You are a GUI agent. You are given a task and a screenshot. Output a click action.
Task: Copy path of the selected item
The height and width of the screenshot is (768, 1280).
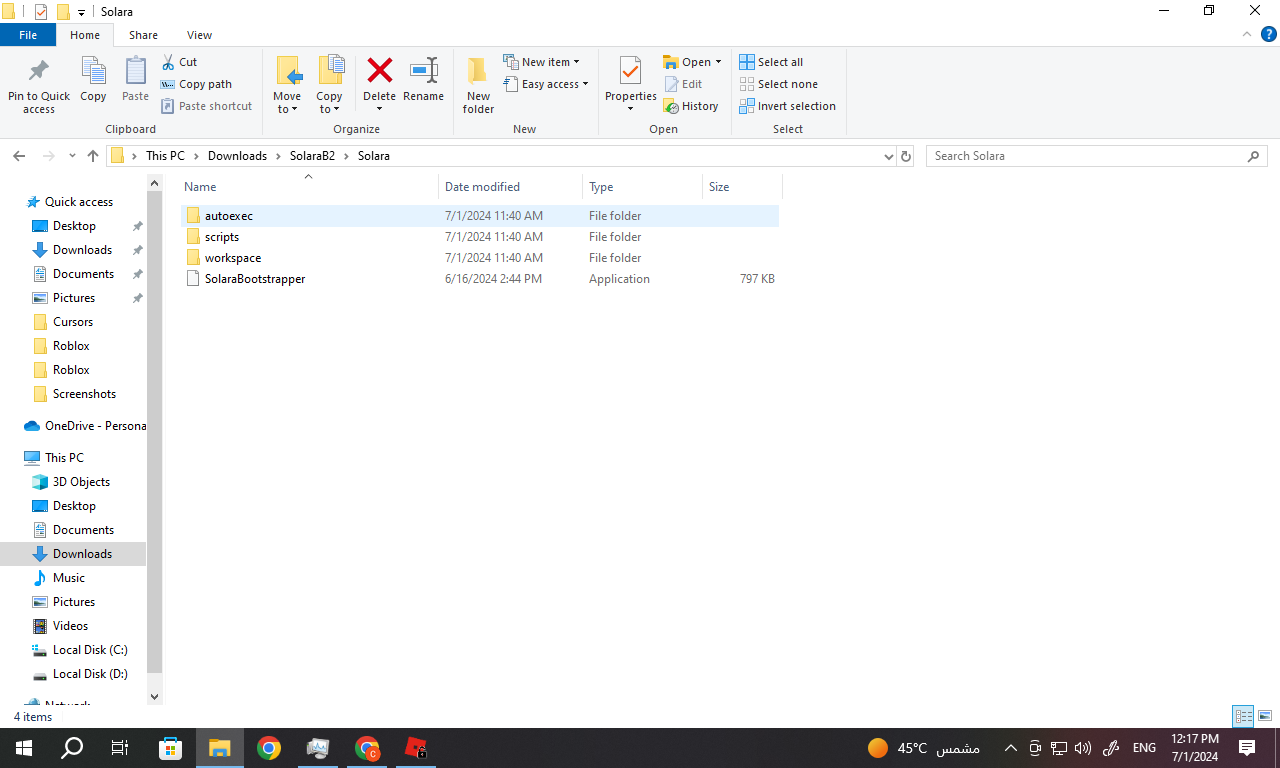pos(197,84)
